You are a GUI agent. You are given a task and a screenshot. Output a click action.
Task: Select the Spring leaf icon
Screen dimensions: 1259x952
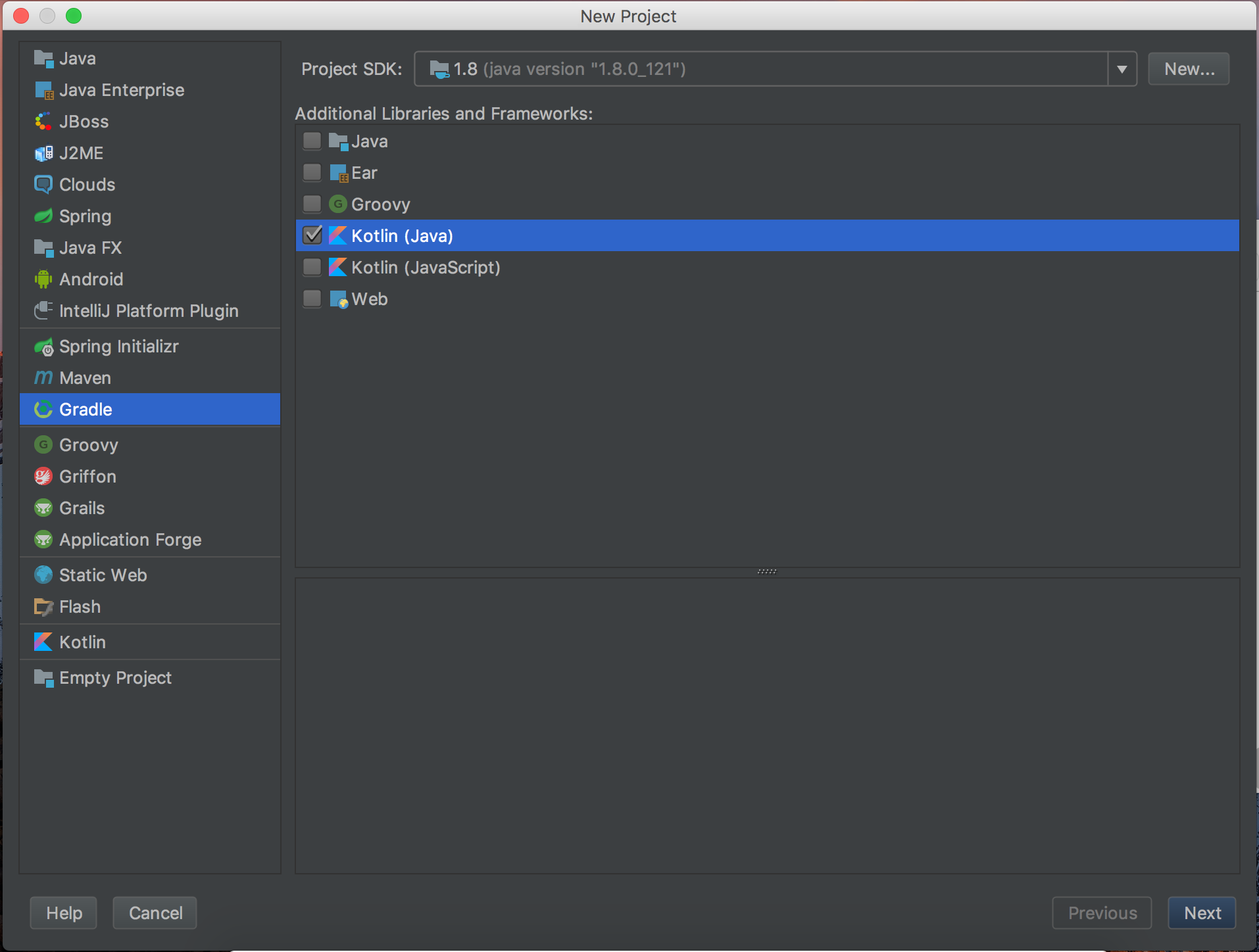(x=43, y=216)
